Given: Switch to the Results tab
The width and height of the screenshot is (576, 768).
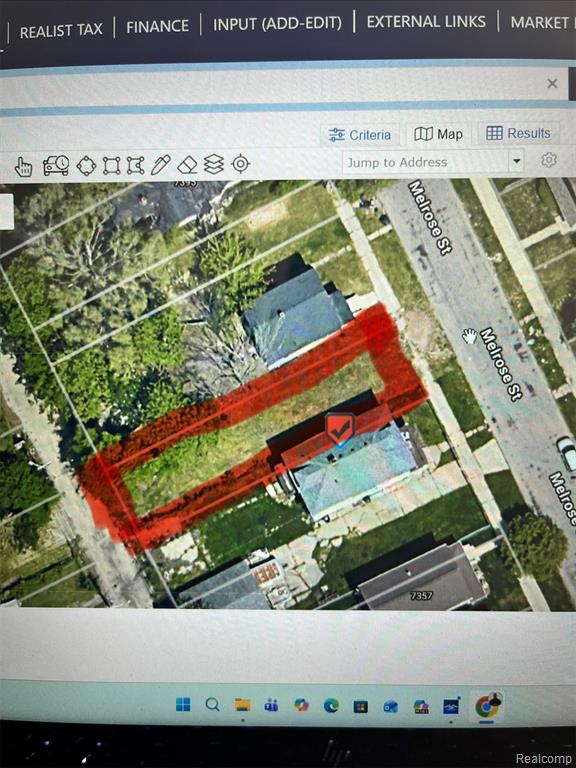Looking at the screenshot, I should pyautogui.click(x=518, y=133).
